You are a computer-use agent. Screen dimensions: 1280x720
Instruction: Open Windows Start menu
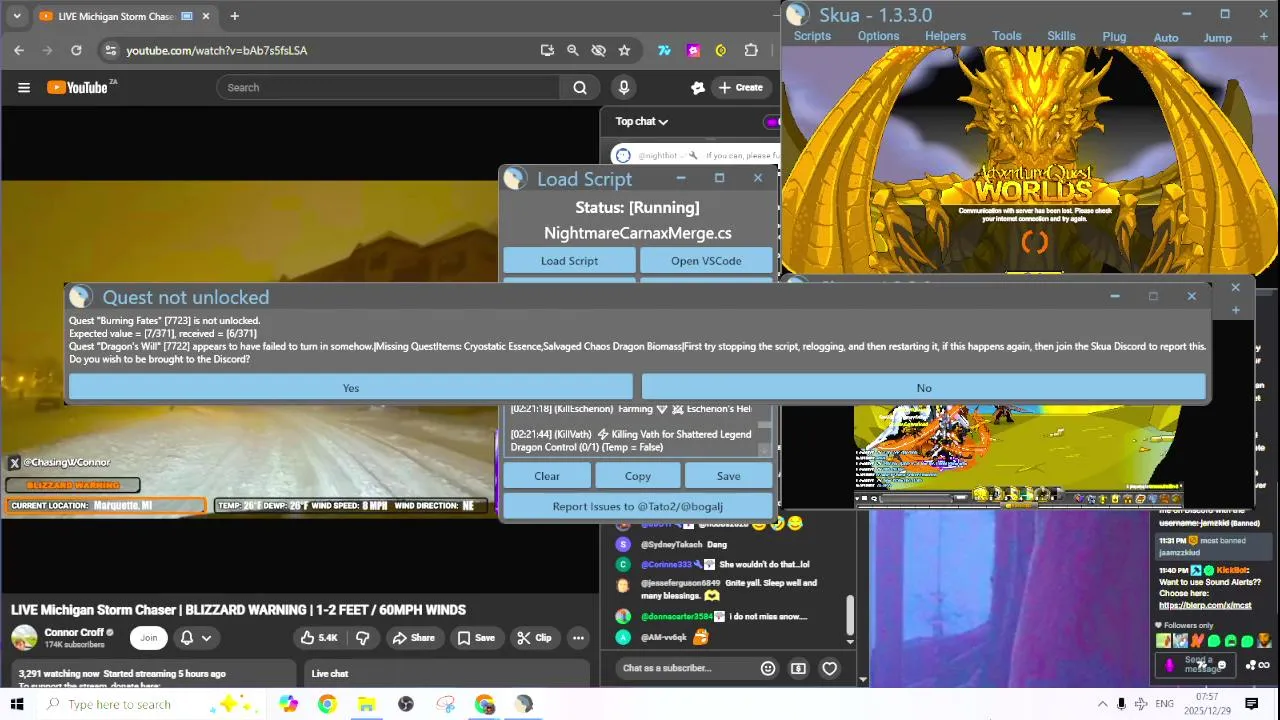pyautogui.click(x=17, y=704)
